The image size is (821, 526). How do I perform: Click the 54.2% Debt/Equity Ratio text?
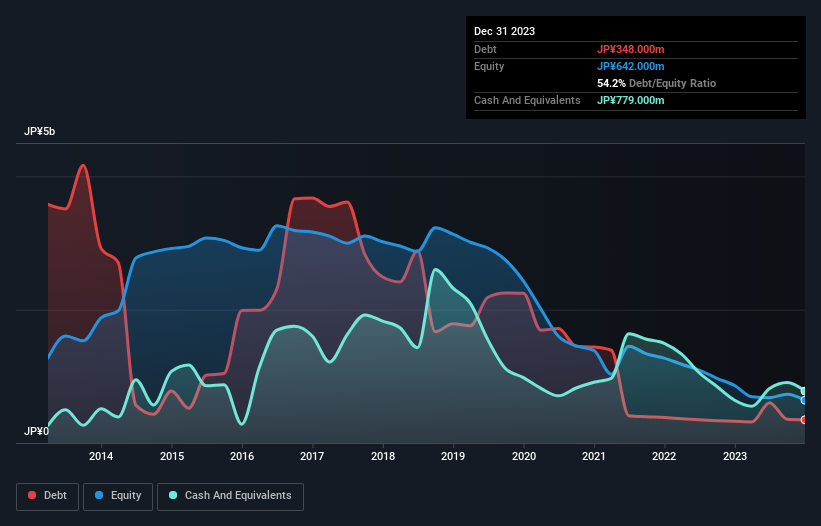656,83
